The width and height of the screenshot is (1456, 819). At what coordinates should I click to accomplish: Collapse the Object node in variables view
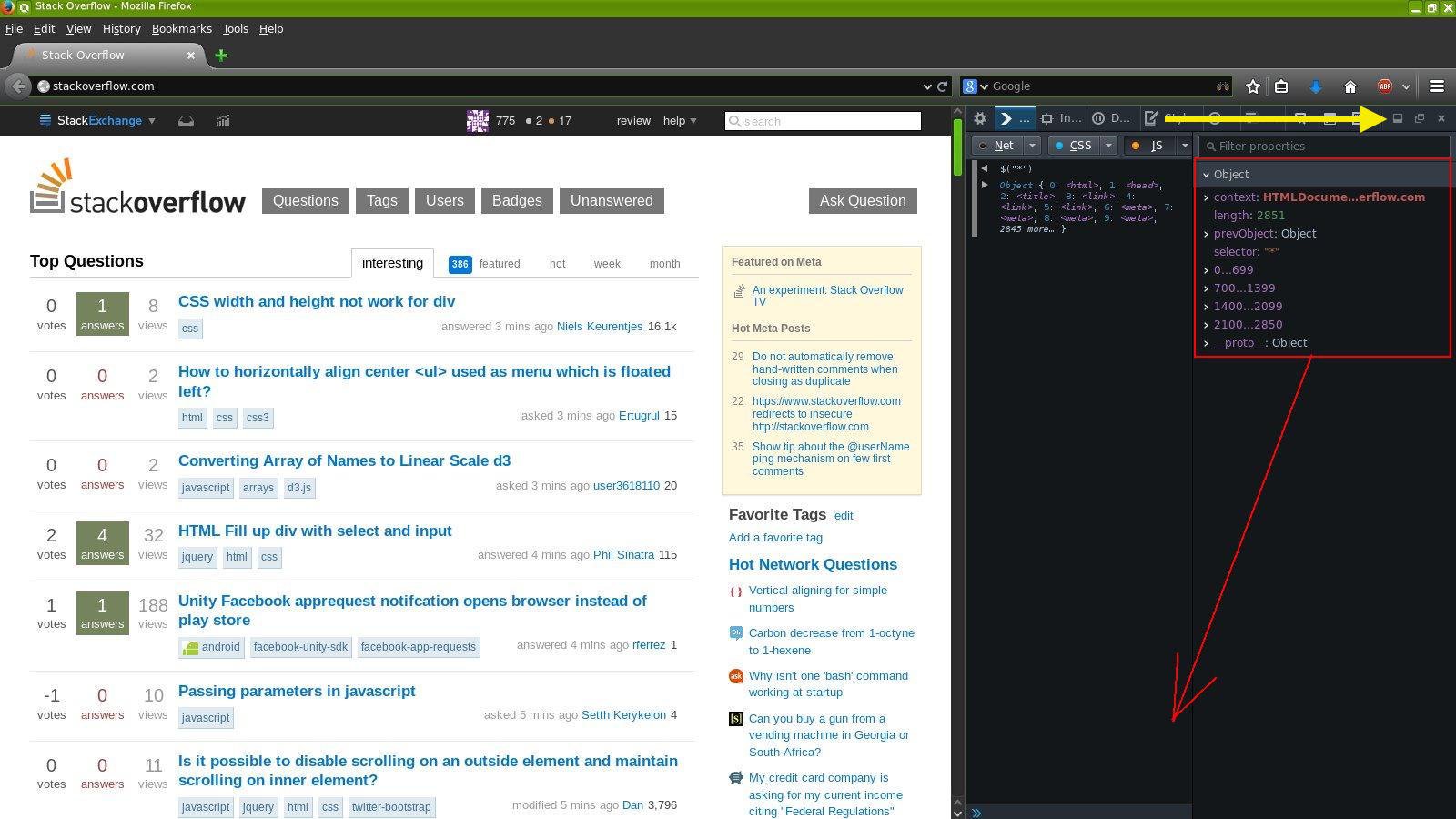[1206, 175]
